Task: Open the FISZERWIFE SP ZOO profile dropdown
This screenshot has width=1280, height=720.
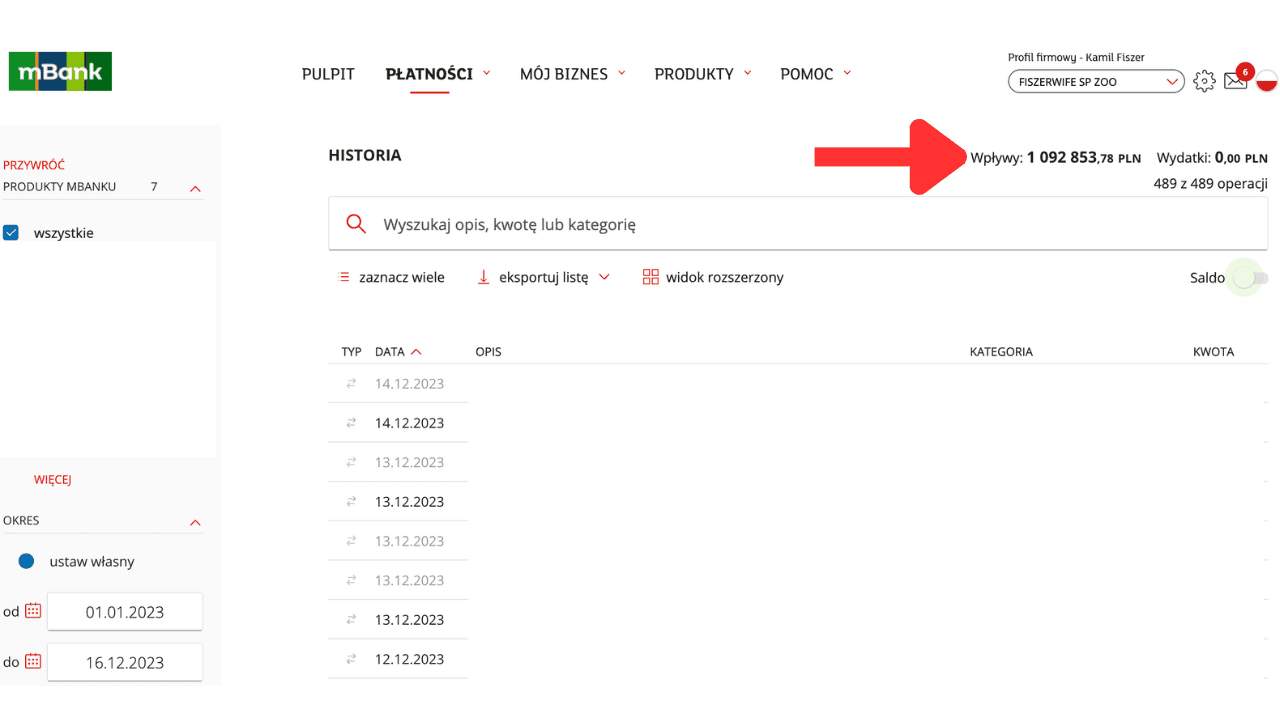Action: point(1096,81)
